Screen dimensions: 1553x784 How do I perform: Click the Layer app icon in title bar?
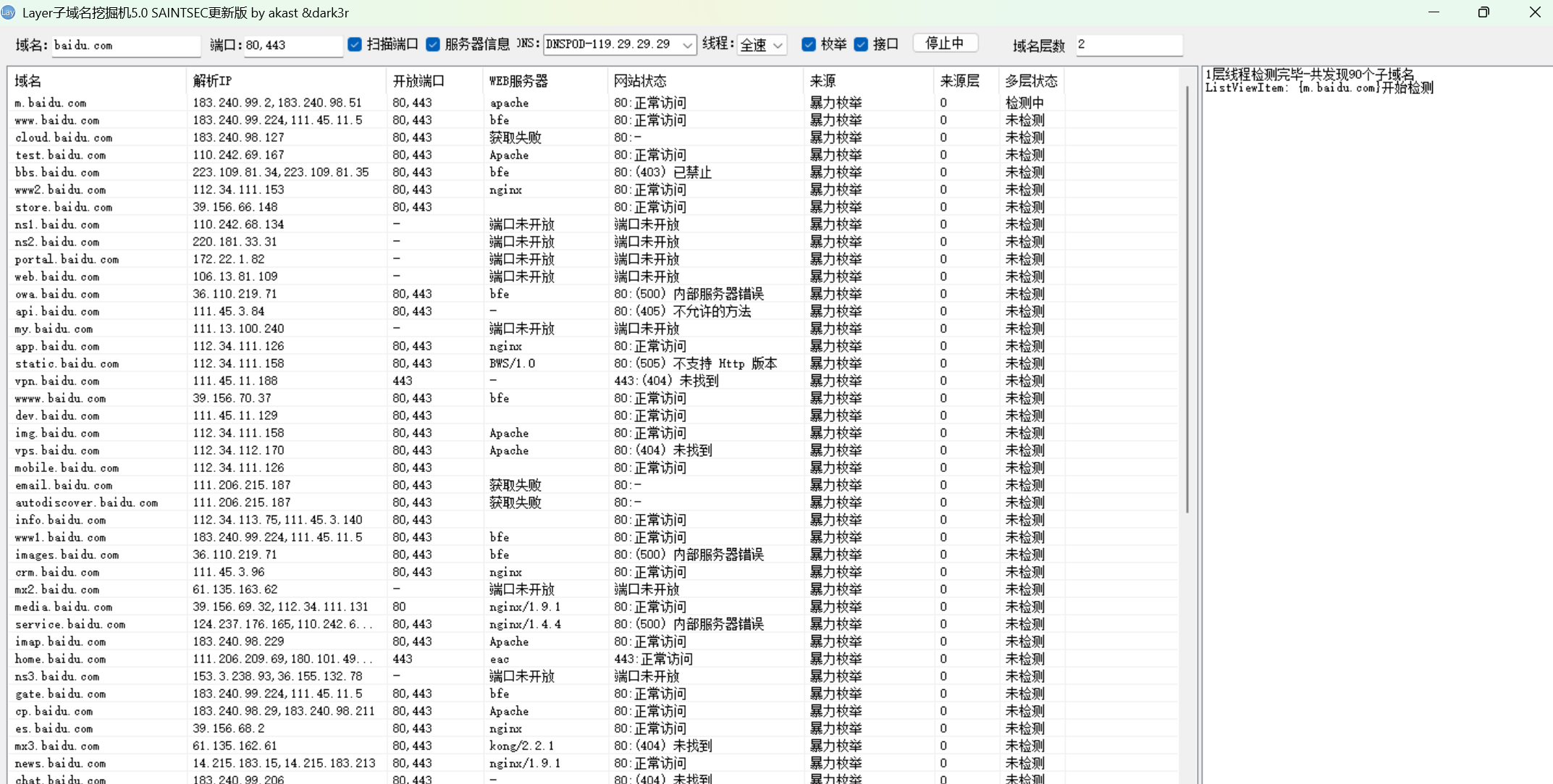tap(8, 12)
